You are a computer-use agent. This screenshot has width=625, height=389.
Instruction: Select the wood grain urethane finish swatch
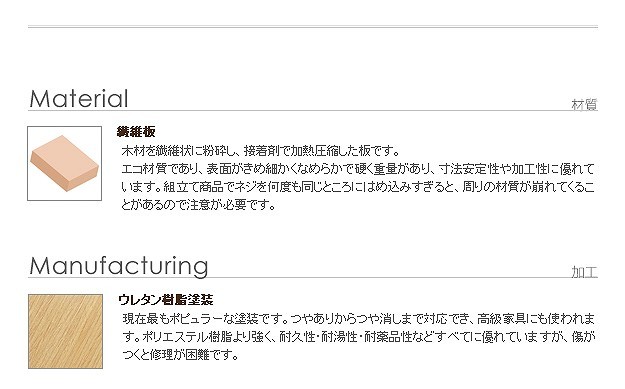click(x=65, y=332)
